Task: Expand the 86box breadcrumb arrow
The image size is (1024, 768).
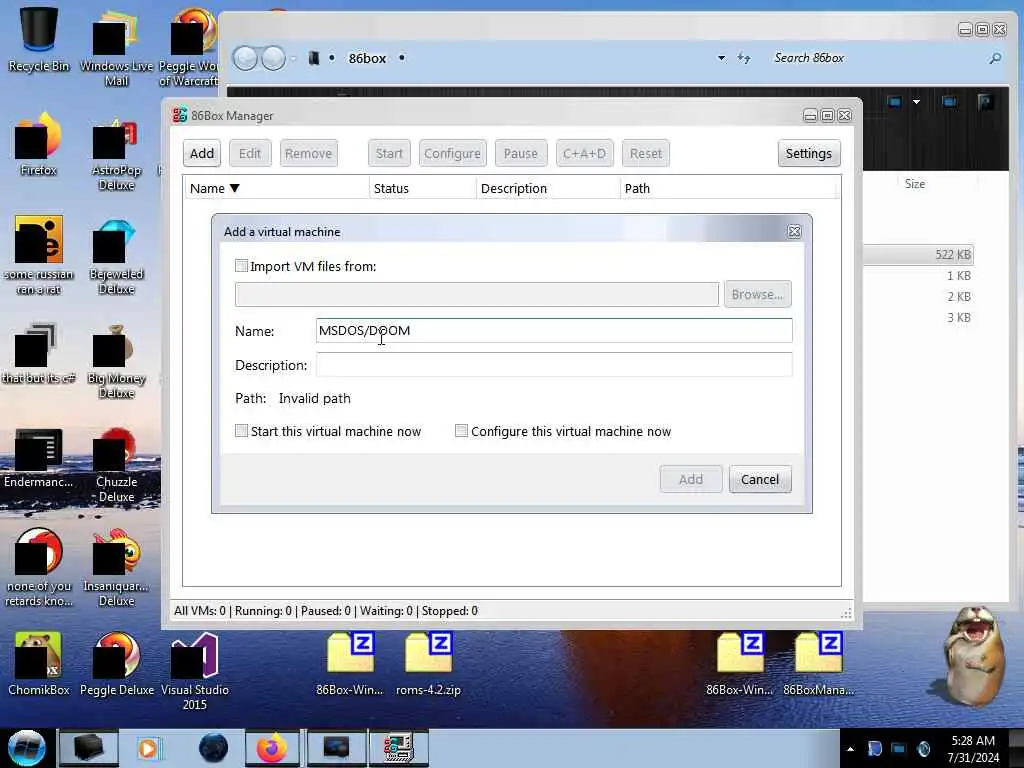Action: [402, 58]
